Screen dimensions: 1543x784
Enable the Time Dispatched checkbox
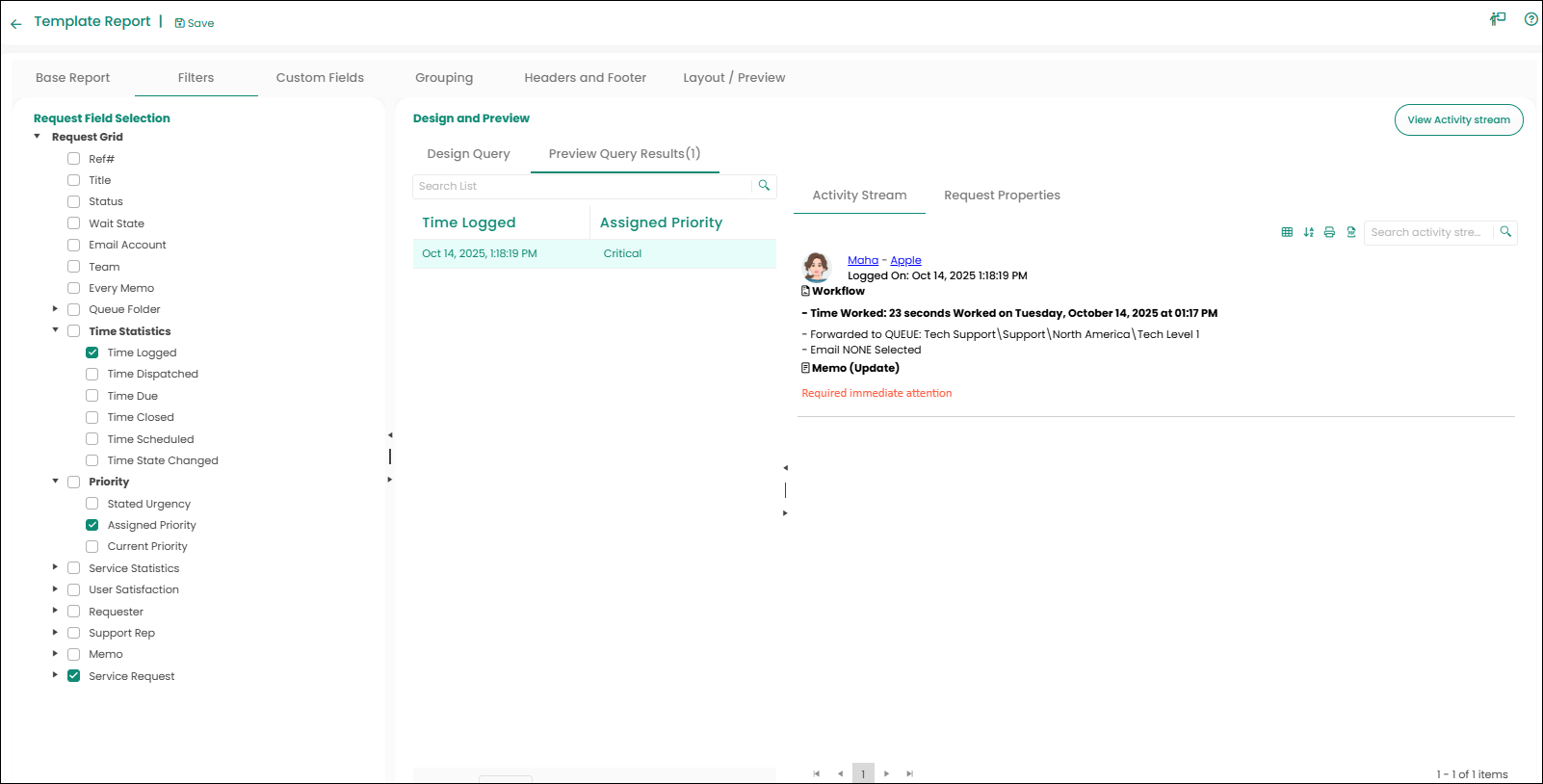pyautogui.click(x=92, y=374)
